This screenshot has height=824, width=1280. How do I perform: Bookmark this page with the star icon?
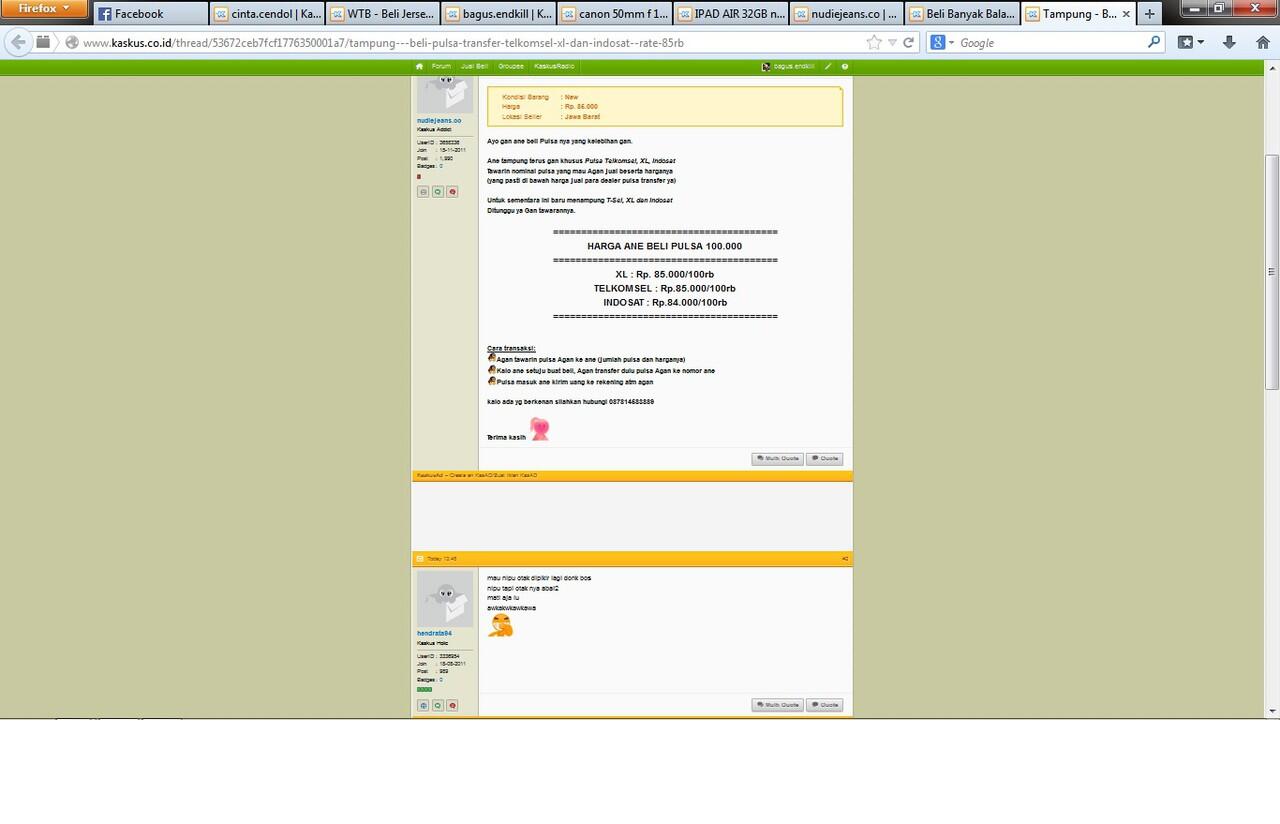874,43
